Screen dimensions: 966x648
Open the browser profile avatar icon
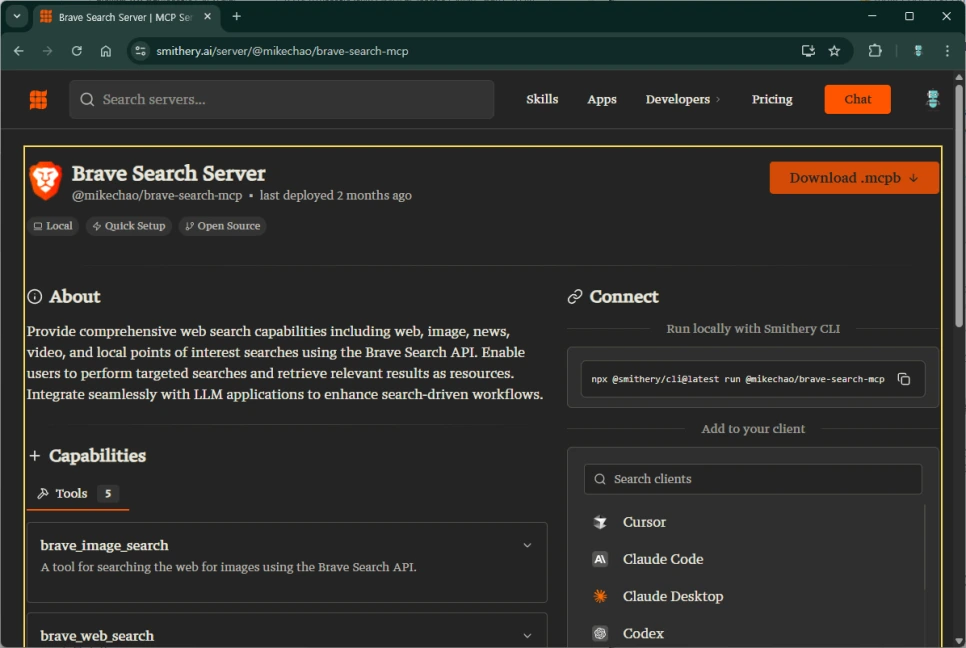(918, 51)
